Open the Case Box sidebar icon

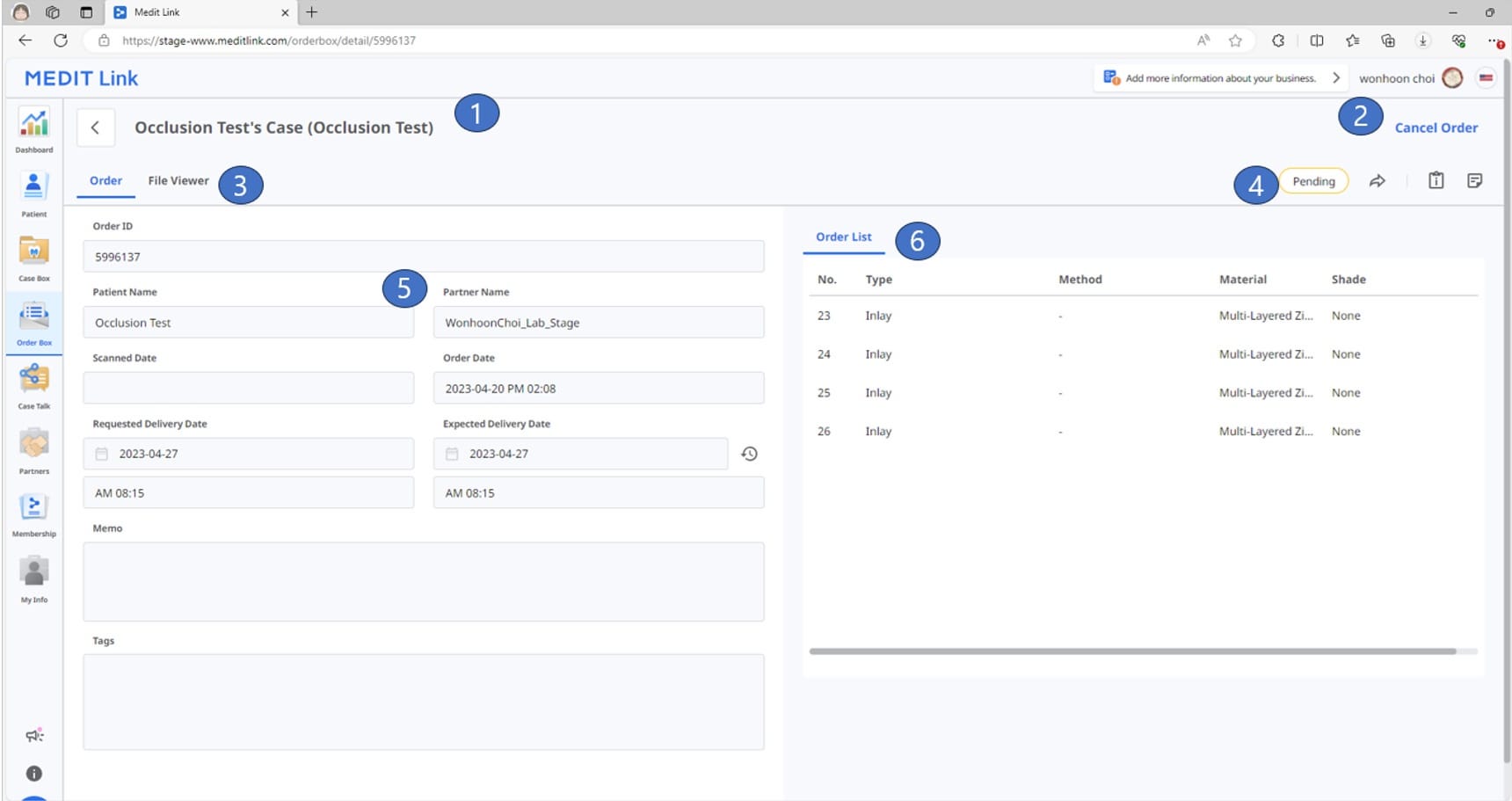pos(33,259)
